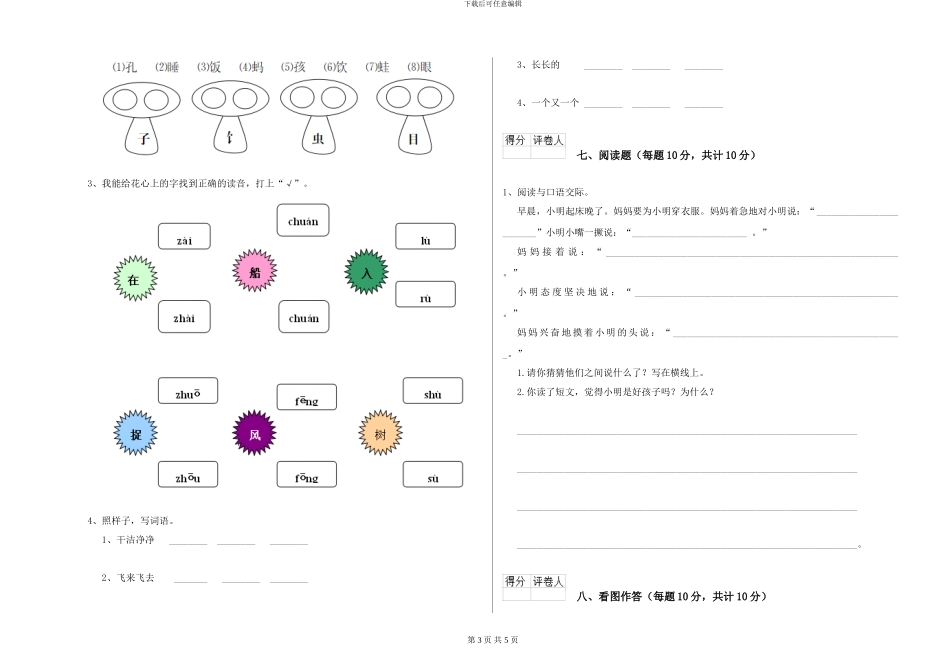Click the character option (8)眼
Viewport: 950px width, 671px height.
pyautogui.click(x=419, y=67)
